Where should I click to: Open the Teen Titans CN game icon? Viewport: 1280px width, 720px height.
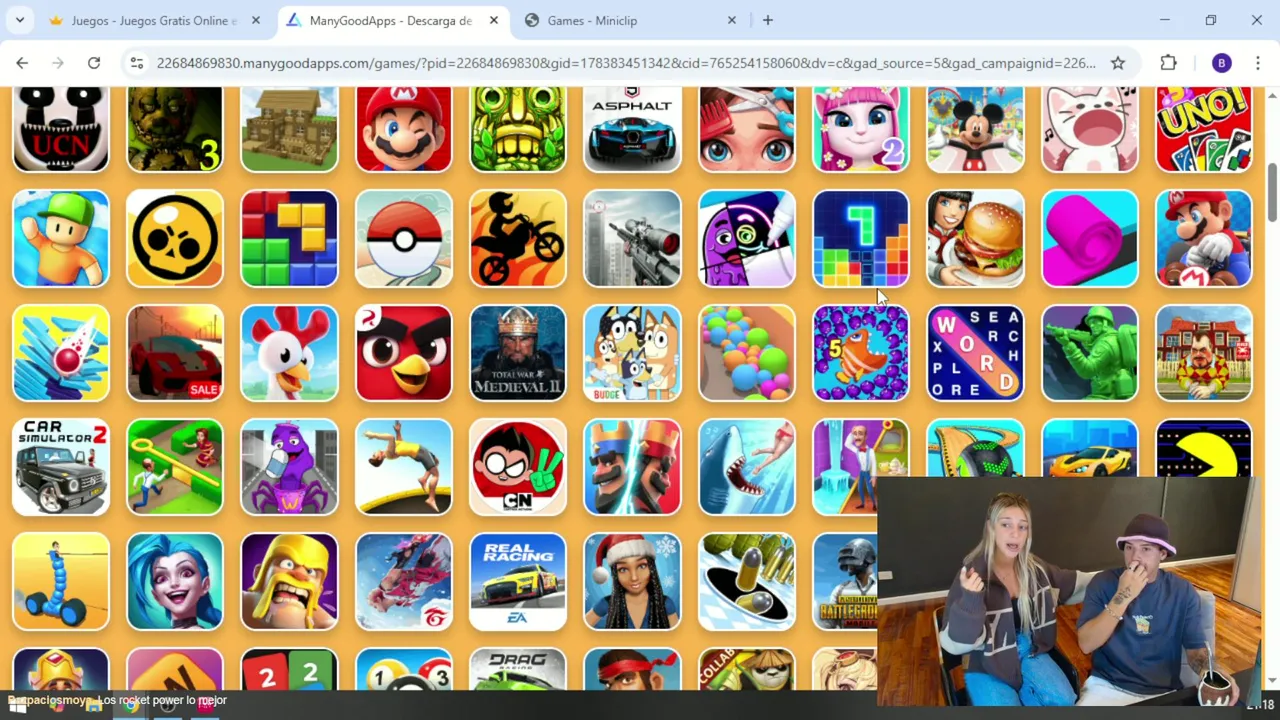[x=518, y=467]
